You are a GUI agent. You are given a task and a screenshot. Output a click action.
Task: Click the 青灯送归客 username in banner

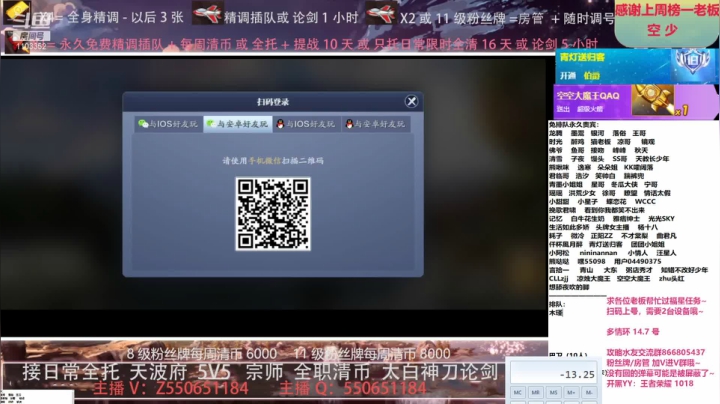(x=582, y=58)
